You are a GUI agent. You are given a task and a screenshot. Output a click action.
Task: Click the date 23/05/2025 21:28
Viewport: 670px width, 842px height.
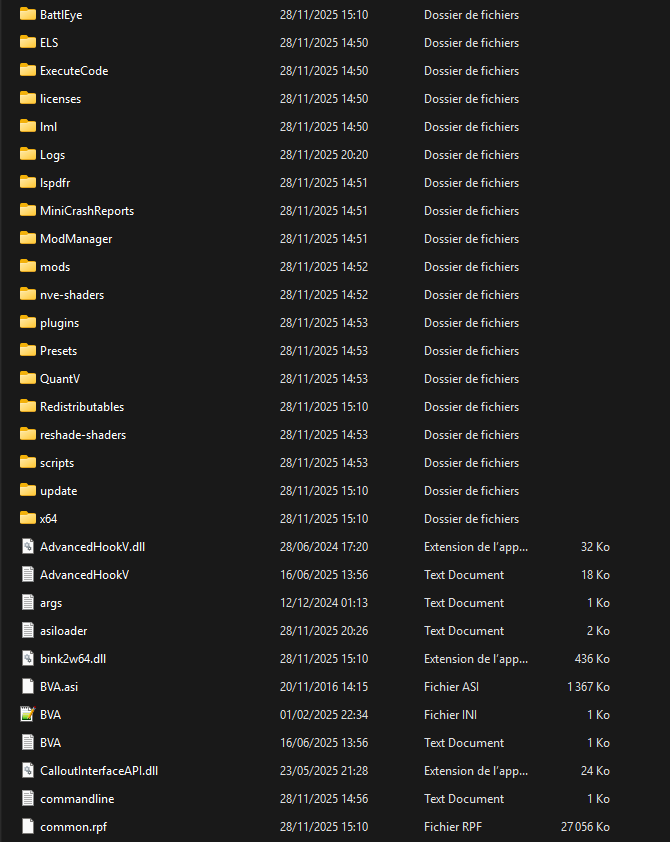click(324, 771)
